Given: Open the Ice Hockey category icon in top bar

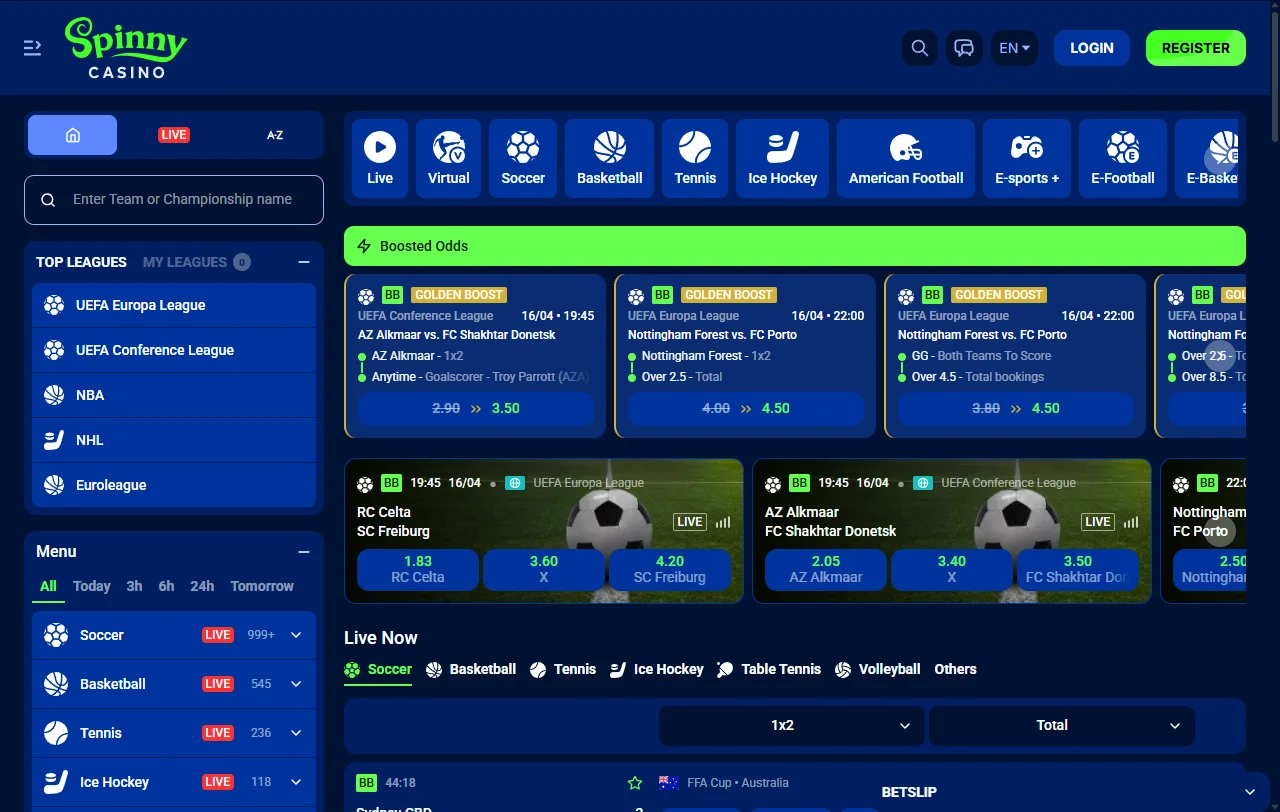Looking at the screenshot, I should tap(782, 159).
